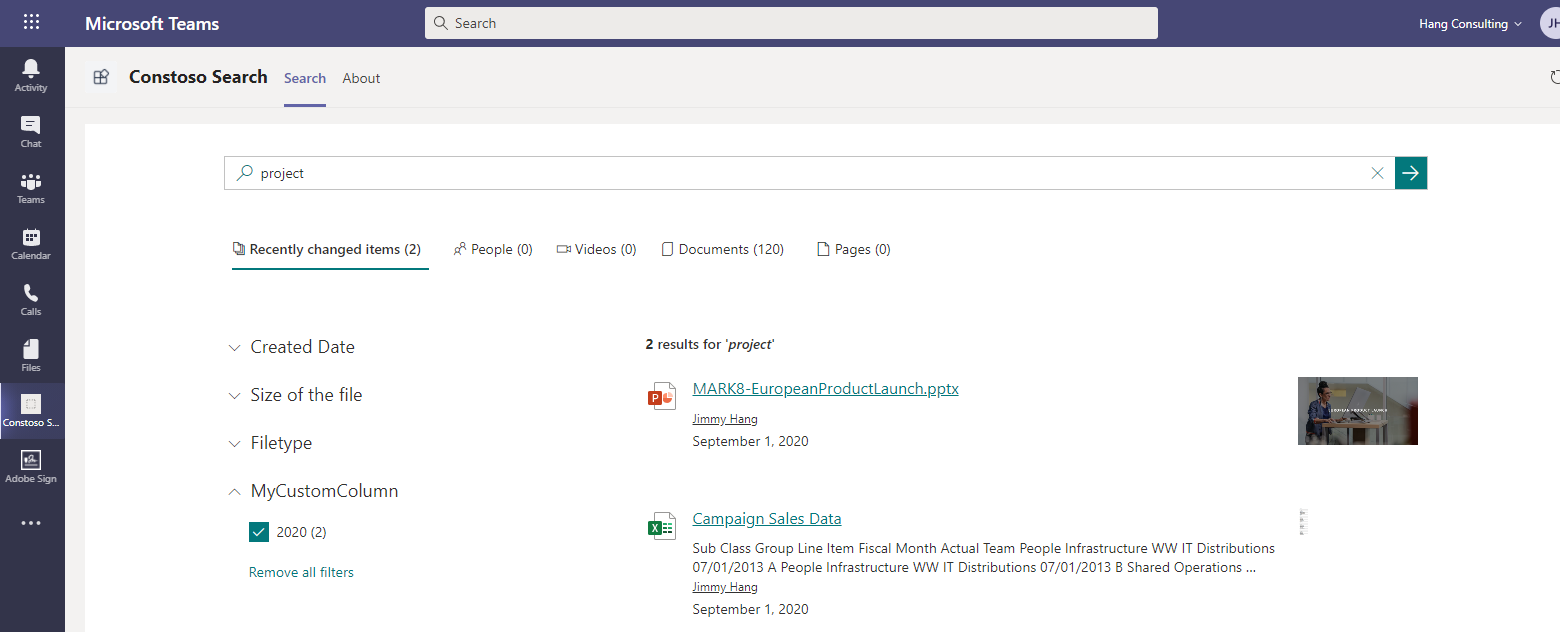
Task: Click the project search input field
Action: point(810,173)
